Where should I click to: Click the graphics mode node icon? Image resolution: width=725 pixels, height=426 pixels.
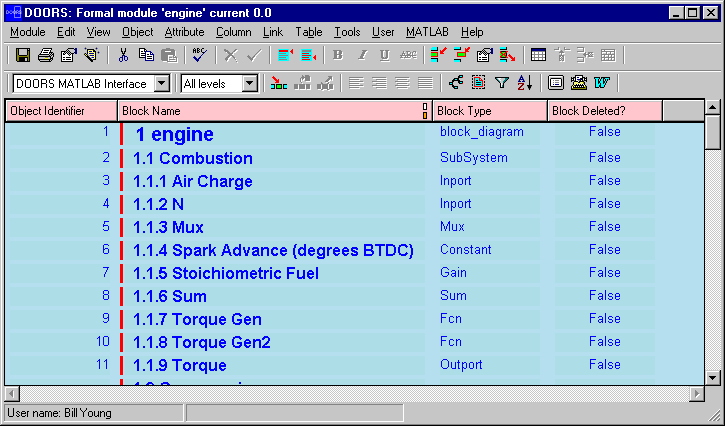click(456, 83)
